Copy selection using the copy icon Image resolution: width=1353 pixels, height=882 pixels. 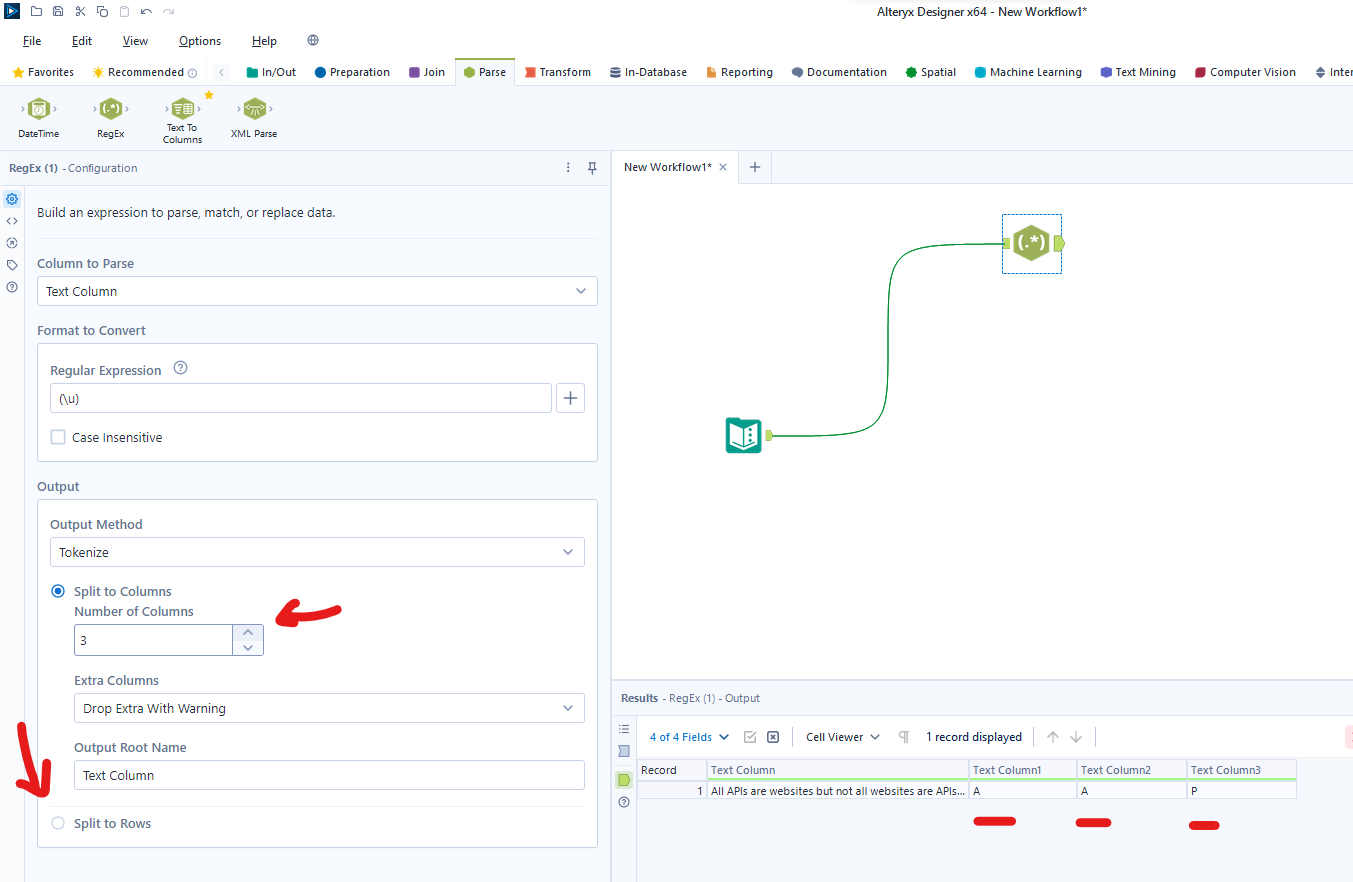point(102,11)
